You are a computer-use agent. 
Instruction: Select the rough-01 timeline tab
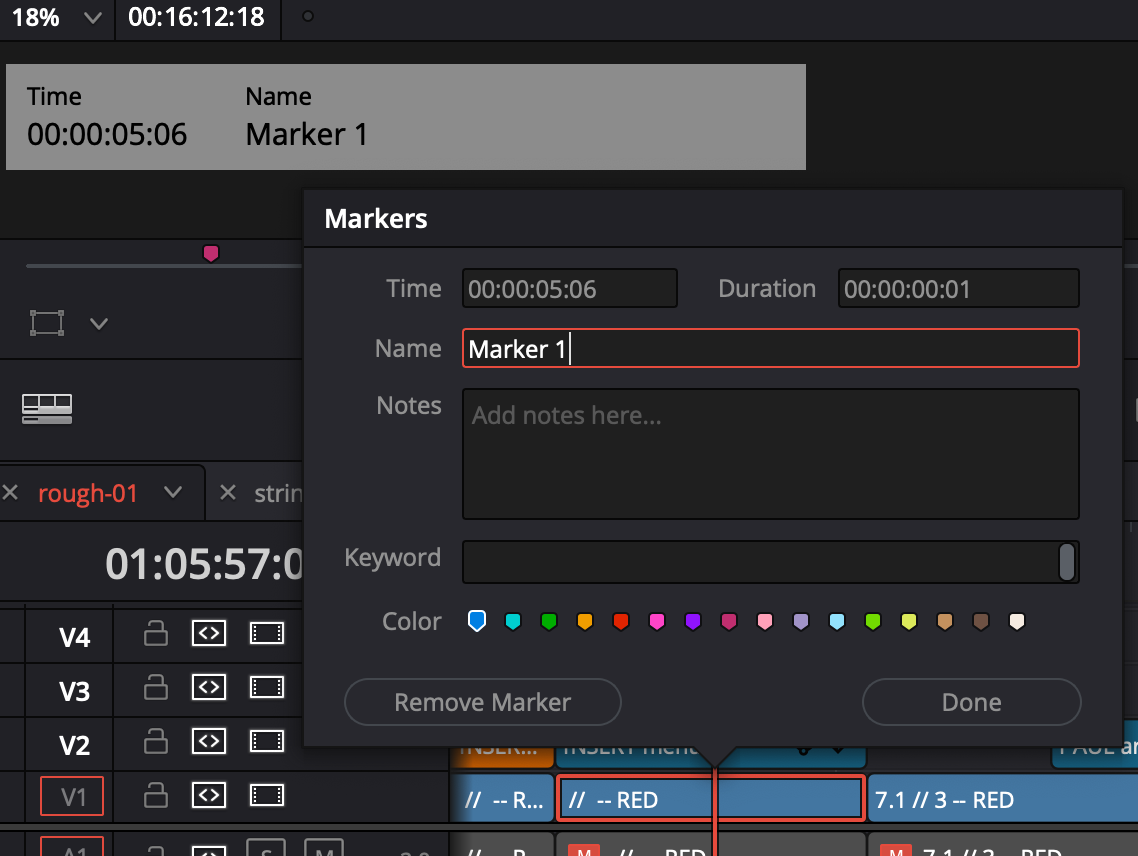tap(88, 493)
